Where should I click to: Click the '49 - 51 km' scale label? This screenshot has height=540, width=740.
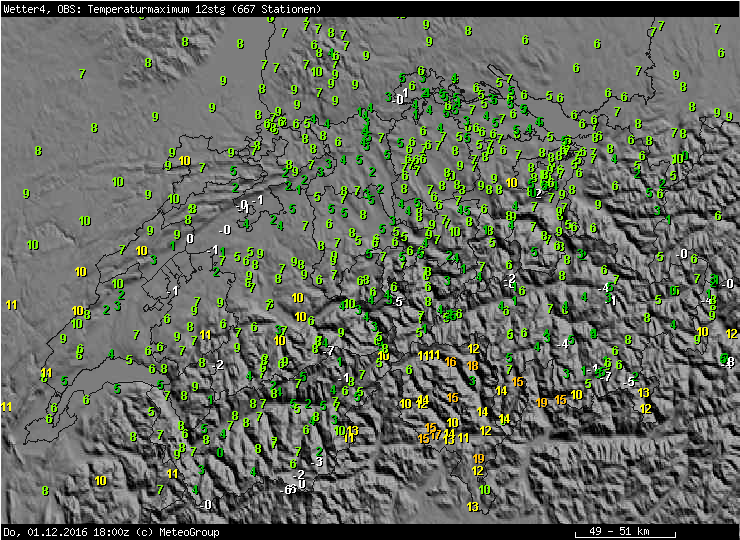pos(619,532)
